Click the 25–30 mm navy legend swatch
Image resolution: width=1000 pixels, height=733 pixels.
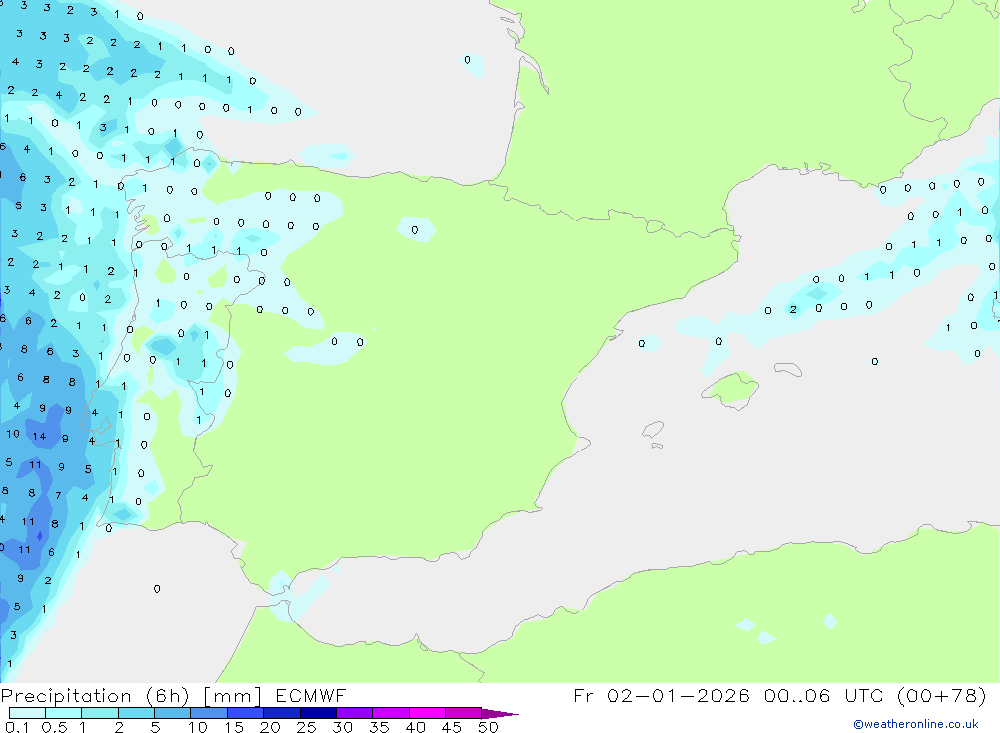click(318, 713)
